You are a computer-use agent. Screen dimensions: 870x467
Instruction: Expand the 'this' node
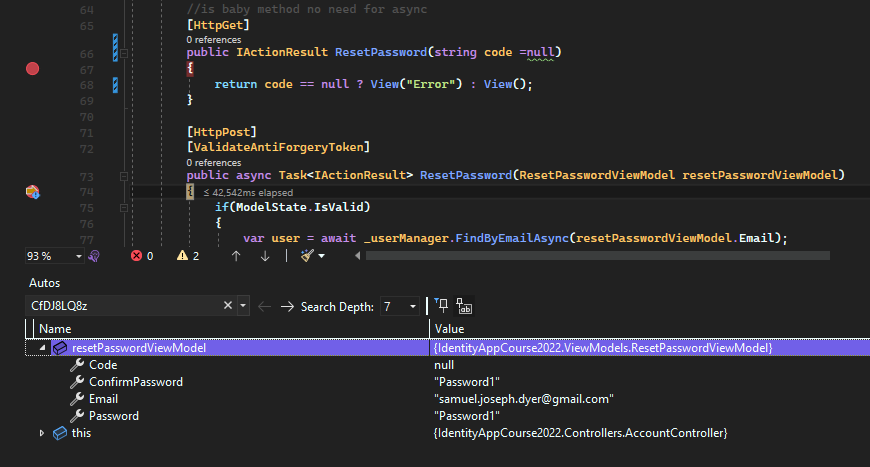(42, 433)
